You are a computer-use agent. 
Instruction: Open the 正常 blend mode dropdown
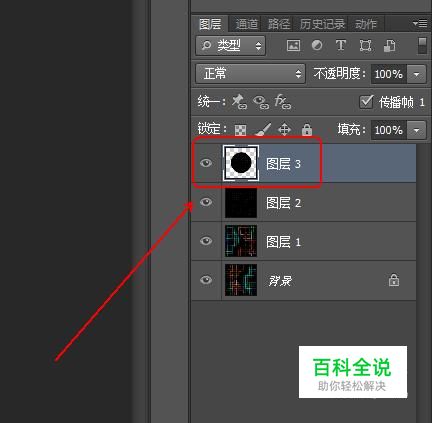250,74
